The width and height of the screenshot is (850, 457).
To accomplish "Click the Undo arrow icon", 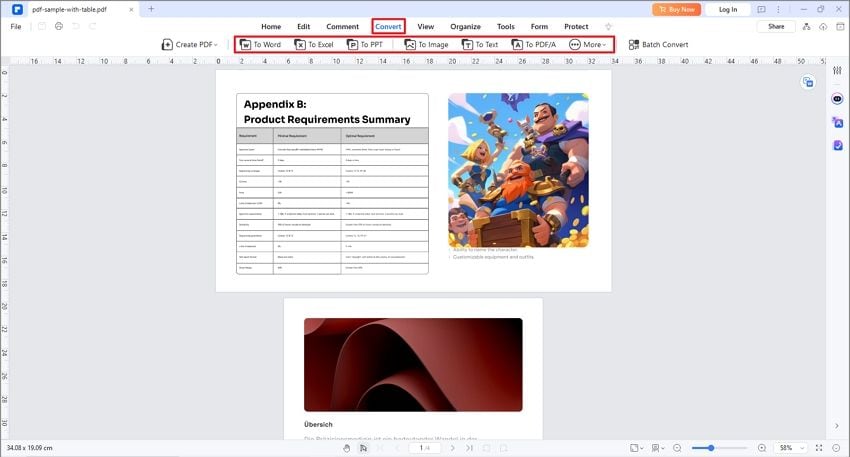I will 75,27.
